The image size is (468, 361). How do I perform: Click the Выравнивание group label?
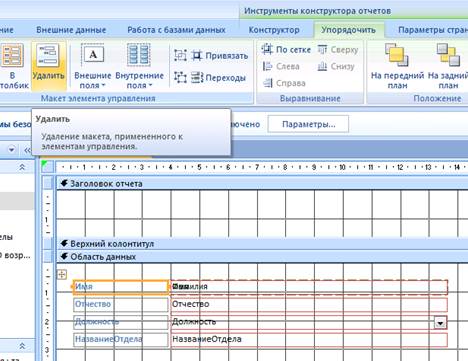tap(310, 98)
